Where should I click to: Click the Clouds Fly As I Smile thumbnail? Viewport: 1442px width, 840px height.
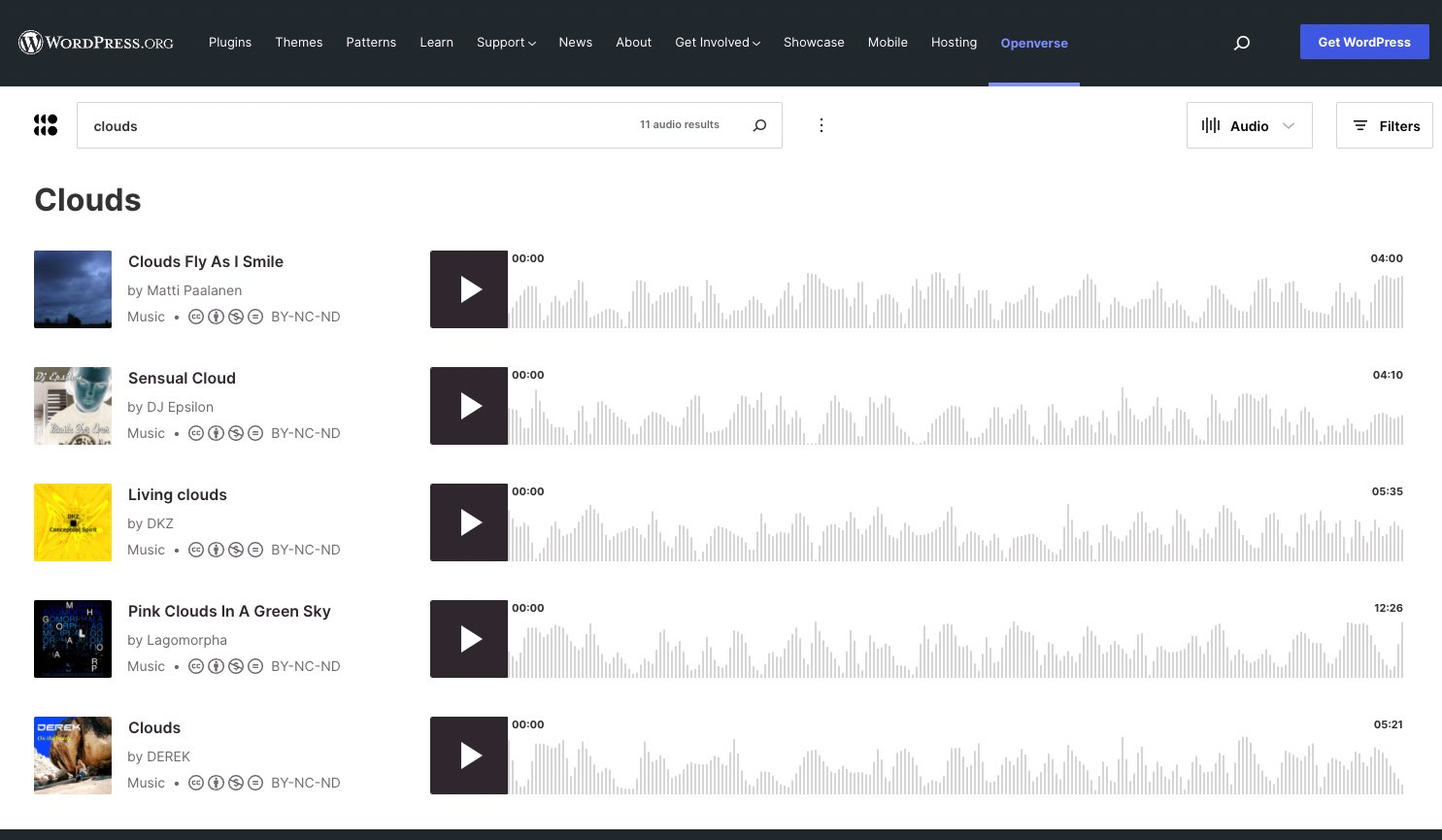pos(73,289)
